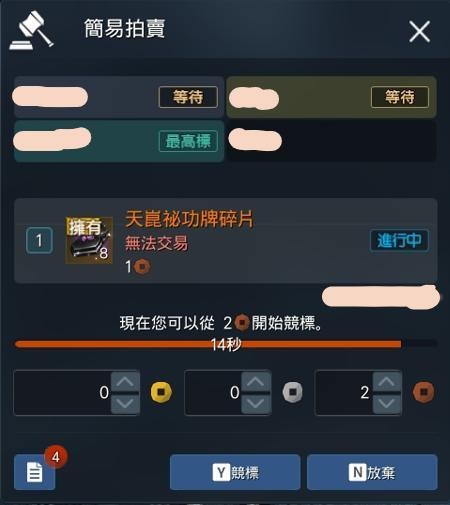The height and width of the screenshot is (505, 450).
Task: Increase the copper bid amount
Action: coord(387,382)
